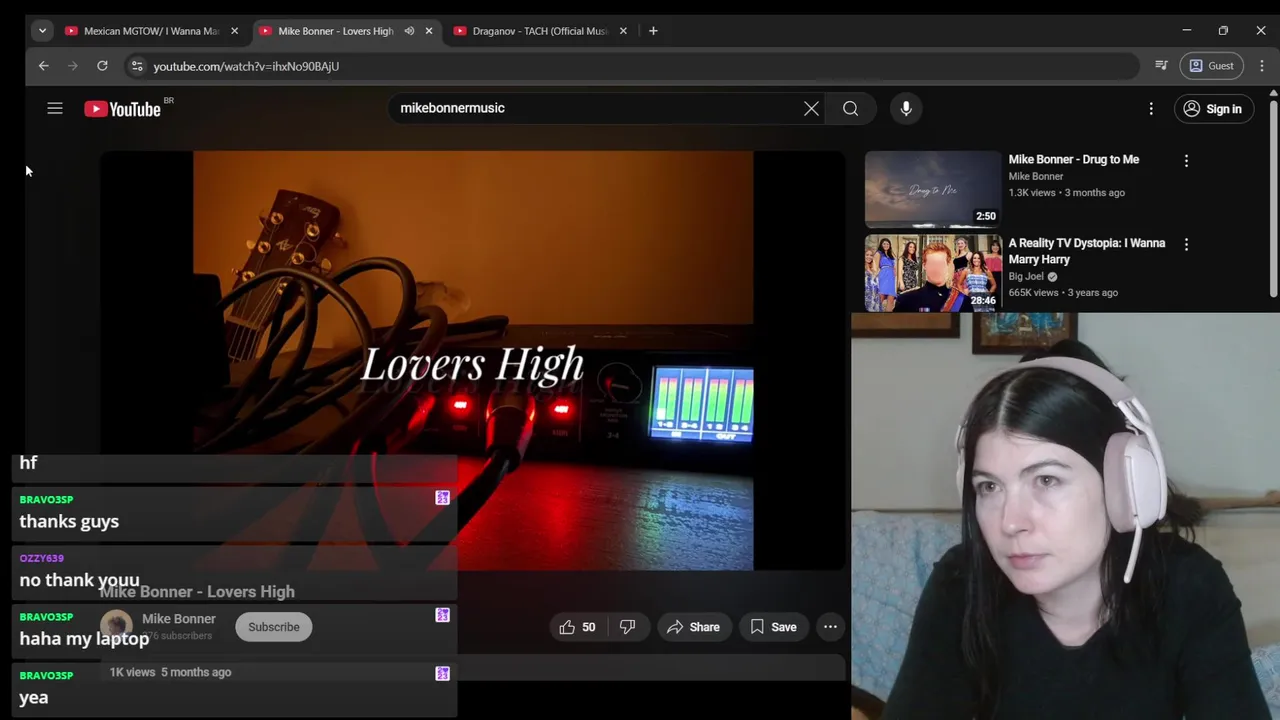Click the search magnifier button
Image resolution: width=1280 pixels, height=720 pixels.
[x=850, y=108]
